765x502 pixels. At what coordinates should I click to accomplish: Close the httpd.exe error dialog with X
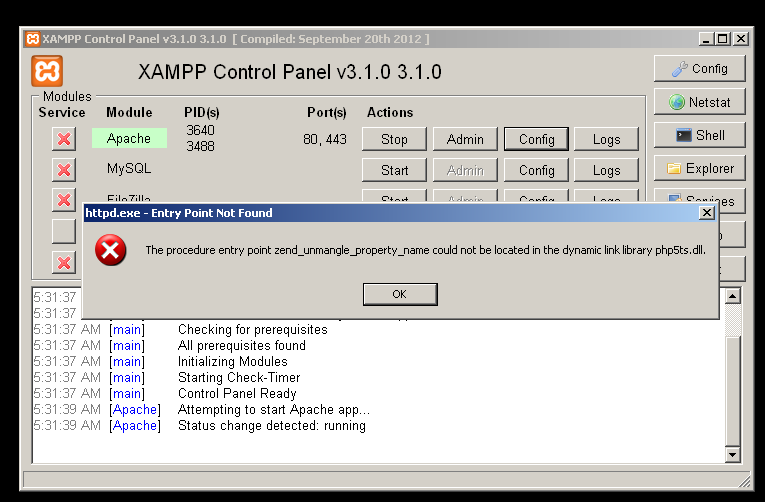click(x=707, y=213)
